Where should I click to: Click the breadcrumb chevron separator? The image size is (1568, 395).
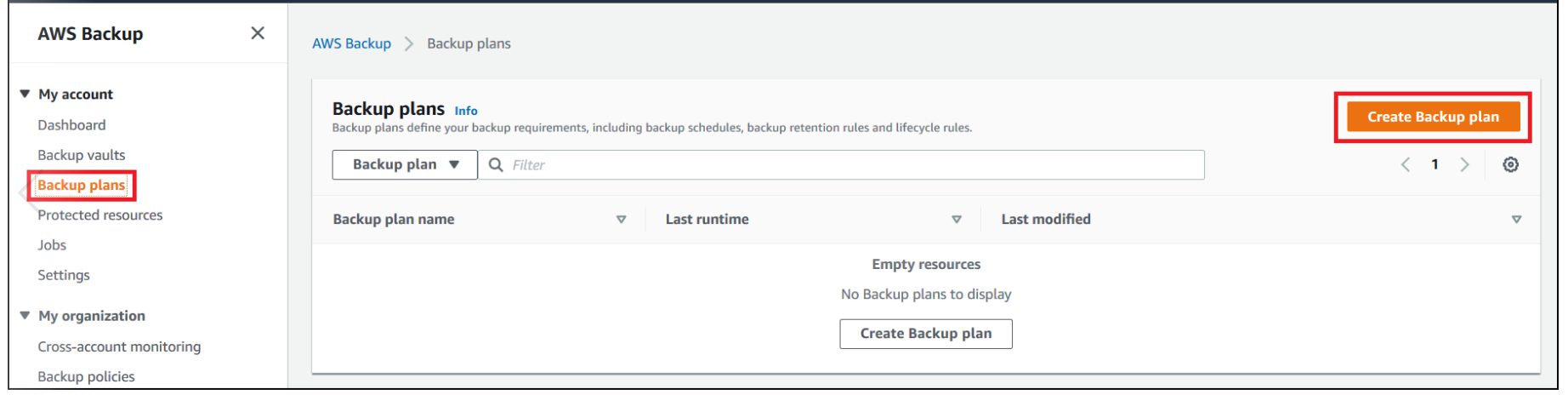(x=409, y=43)
